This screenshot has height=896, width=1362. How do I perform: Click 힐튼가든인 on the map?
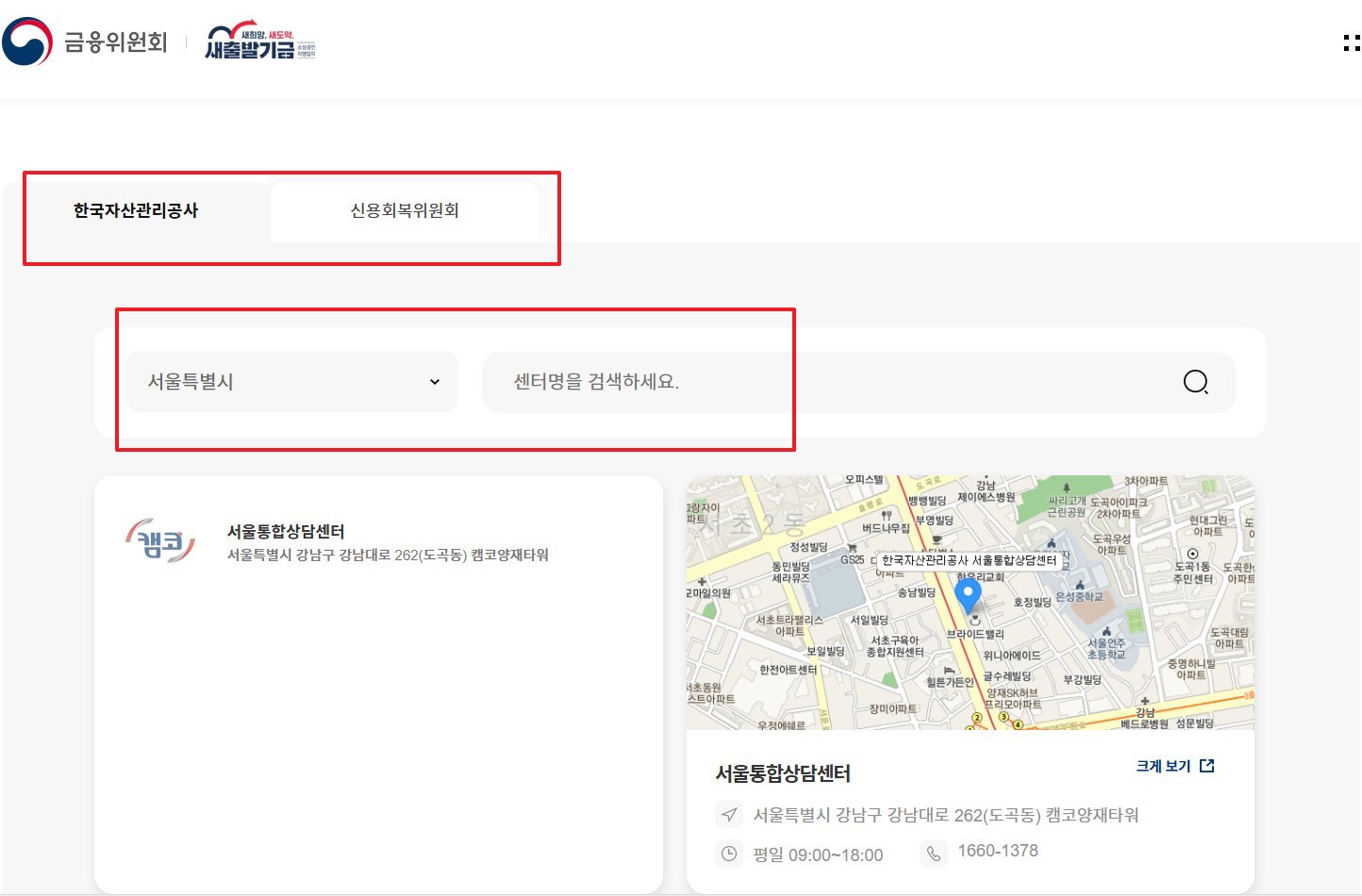949,682
